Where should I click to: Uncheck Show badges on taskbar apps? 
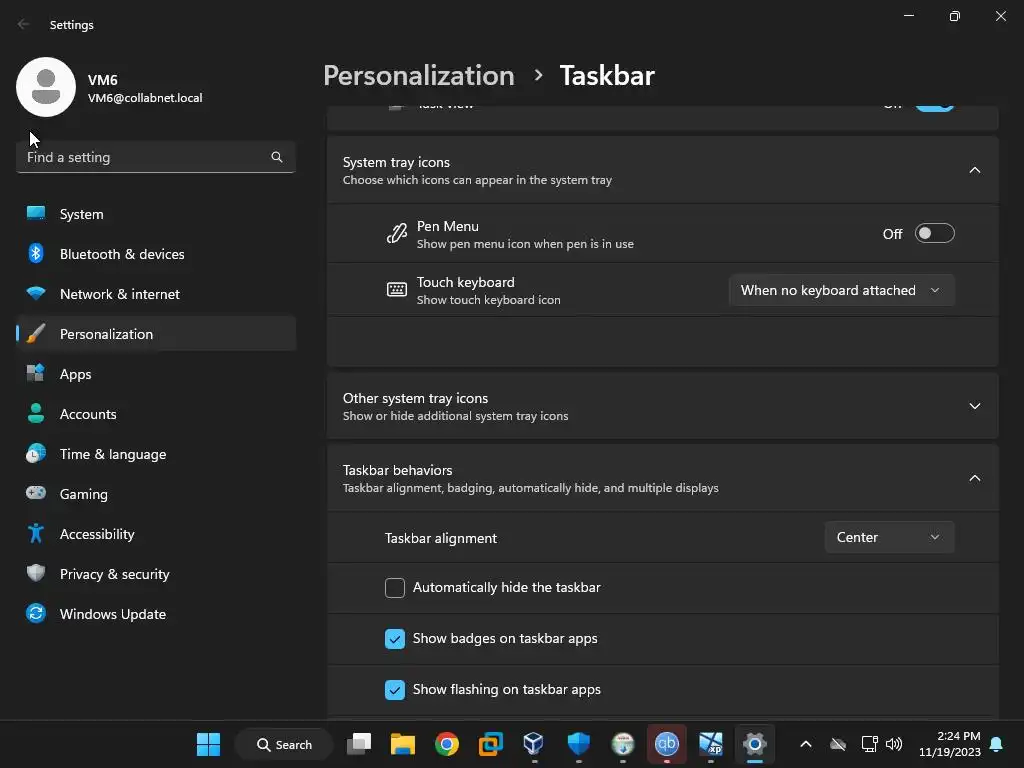pos(394,639)
